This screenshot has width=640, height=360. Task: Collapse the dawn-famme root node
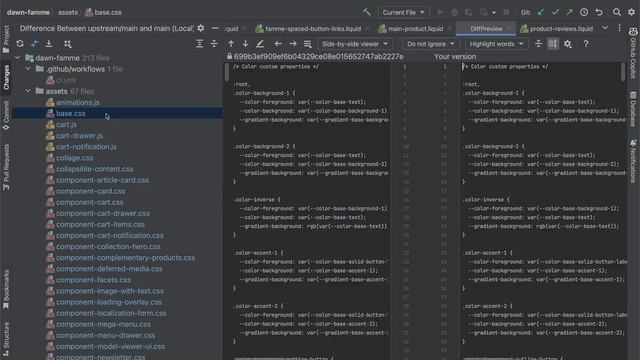pyautogui.click(x=18, y=58)
